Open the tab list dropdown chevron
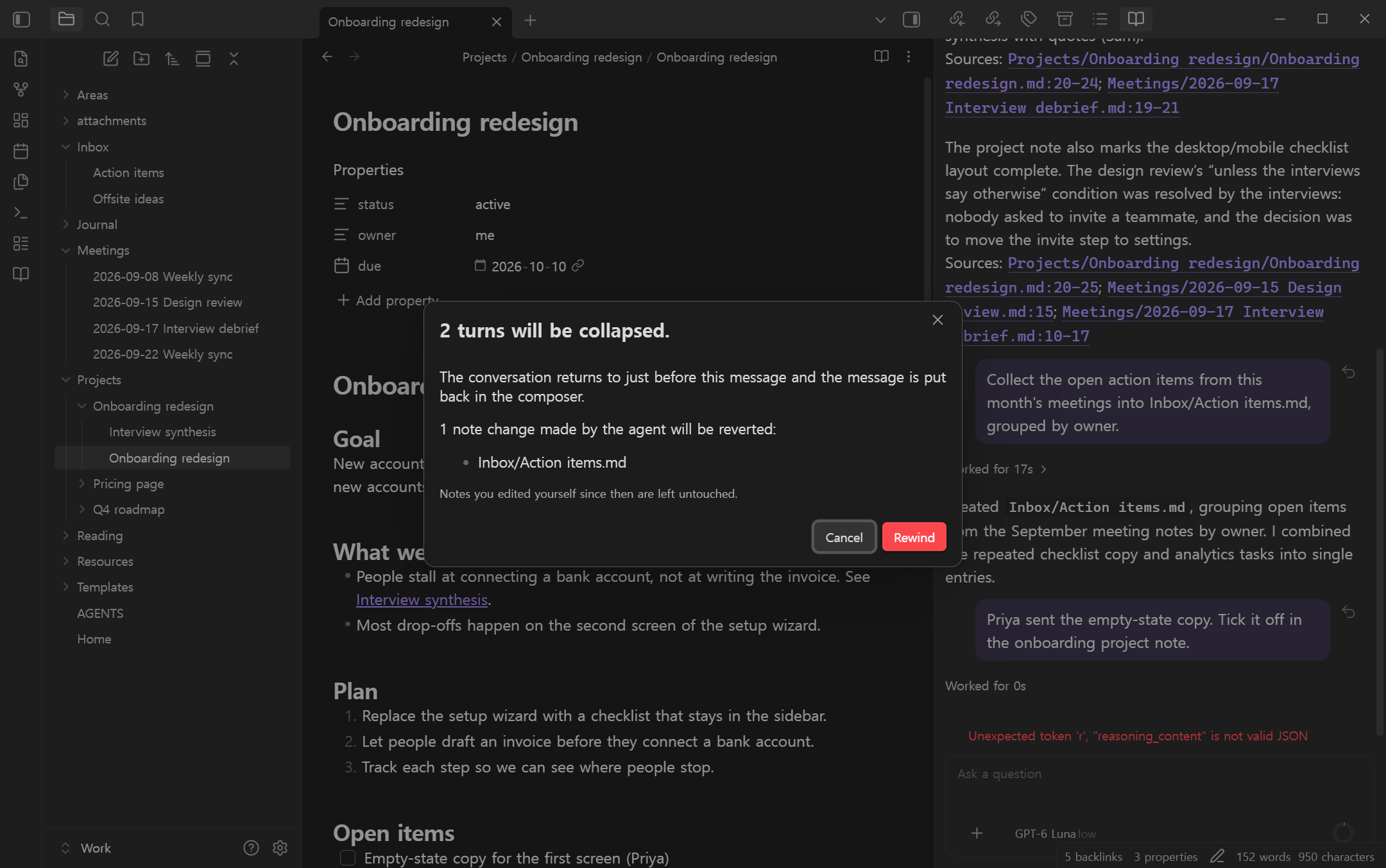 click(880, 20)
